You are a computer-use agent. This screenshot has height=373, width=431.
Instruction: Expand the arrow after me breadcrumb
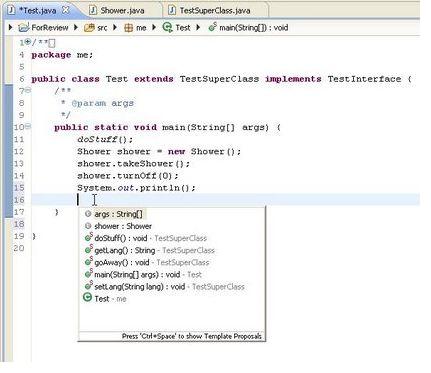(x=154, y=27)
